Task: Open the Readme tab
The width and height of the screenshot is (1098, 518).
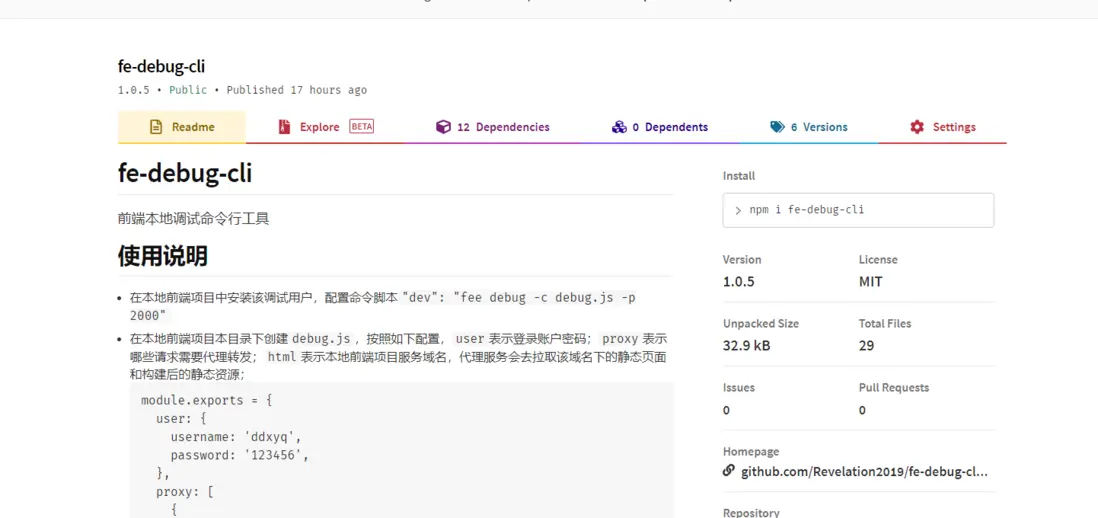Action: pyautogui.click(x=182, y=127)
